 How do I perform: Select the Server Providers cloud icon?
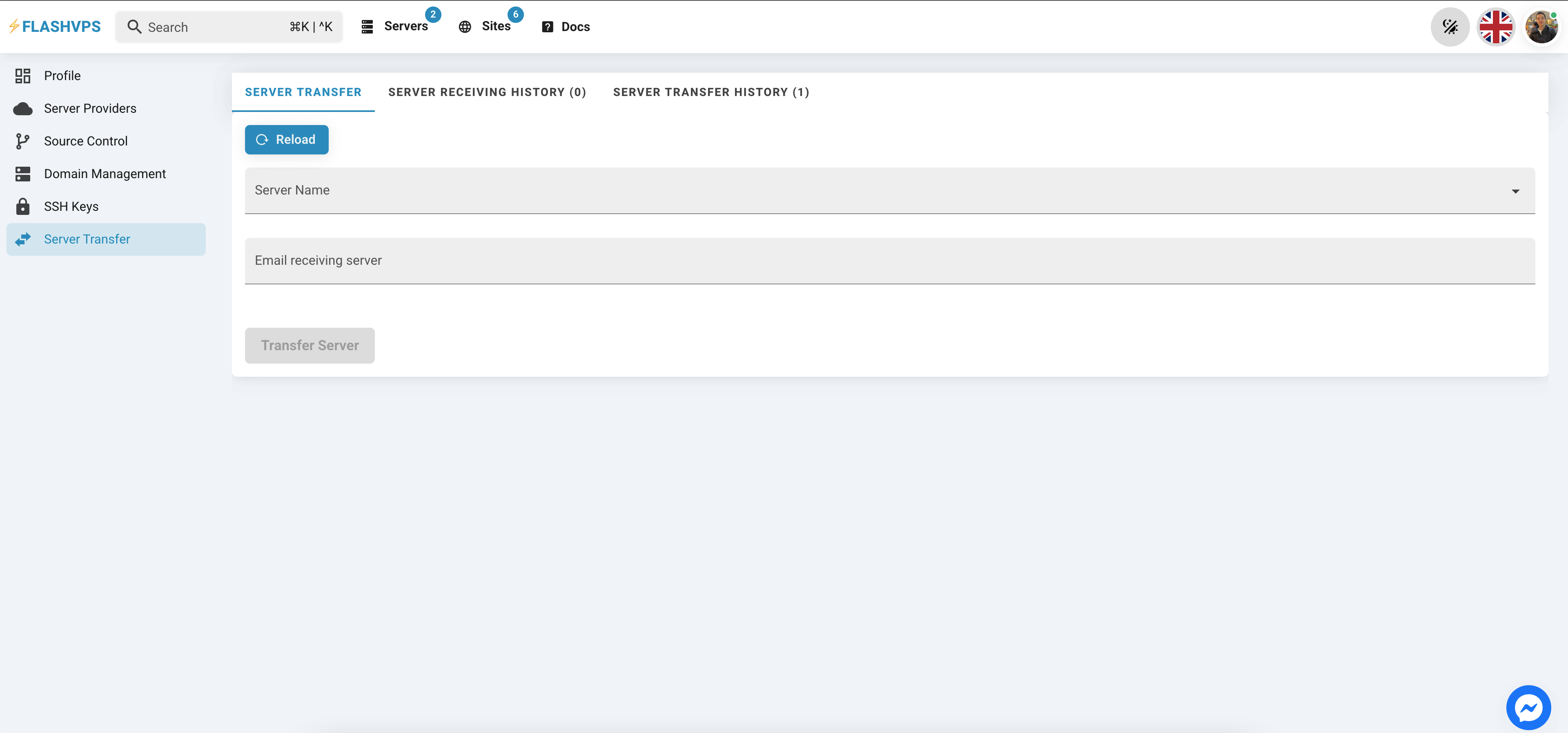(22, 108)
